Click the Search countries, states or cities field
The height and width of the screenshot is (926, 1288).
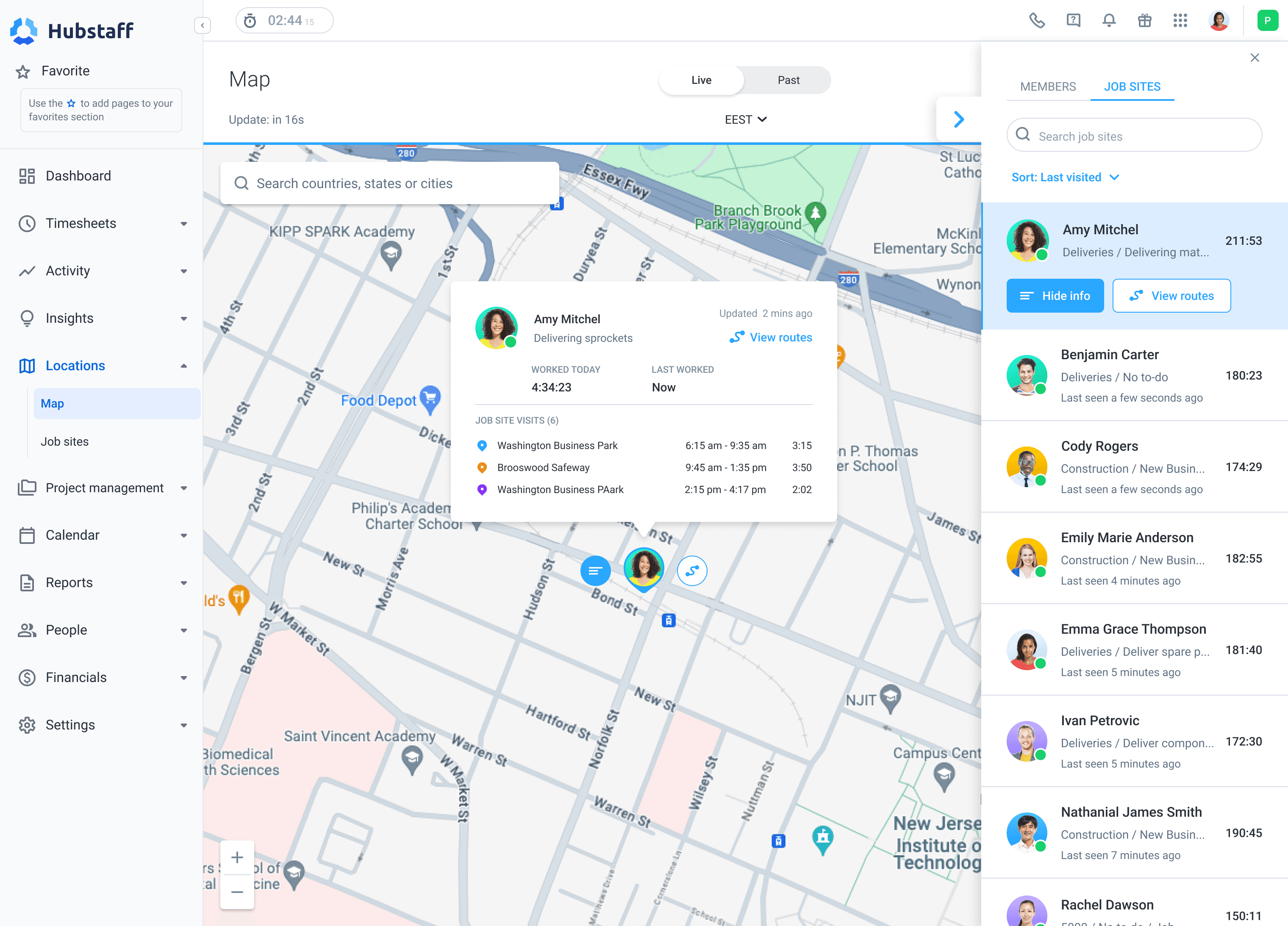[x=390, y=183]
